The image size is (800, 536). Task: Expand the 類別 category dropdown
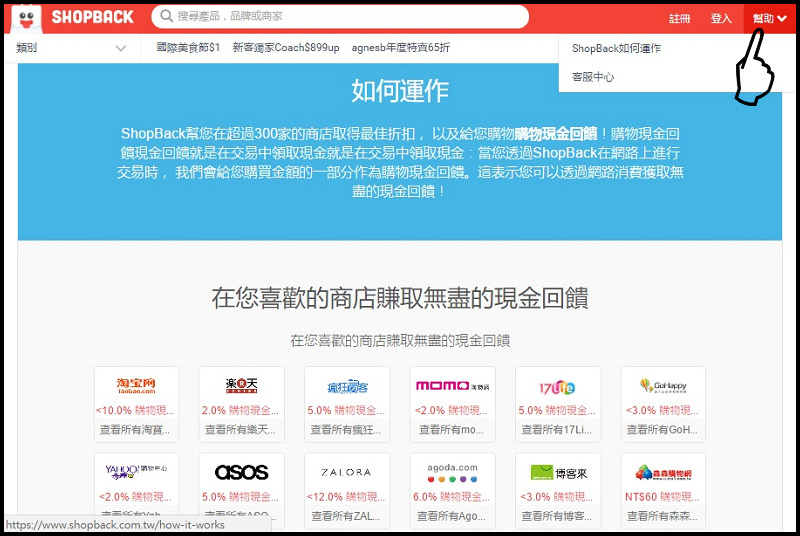point(71,48)
